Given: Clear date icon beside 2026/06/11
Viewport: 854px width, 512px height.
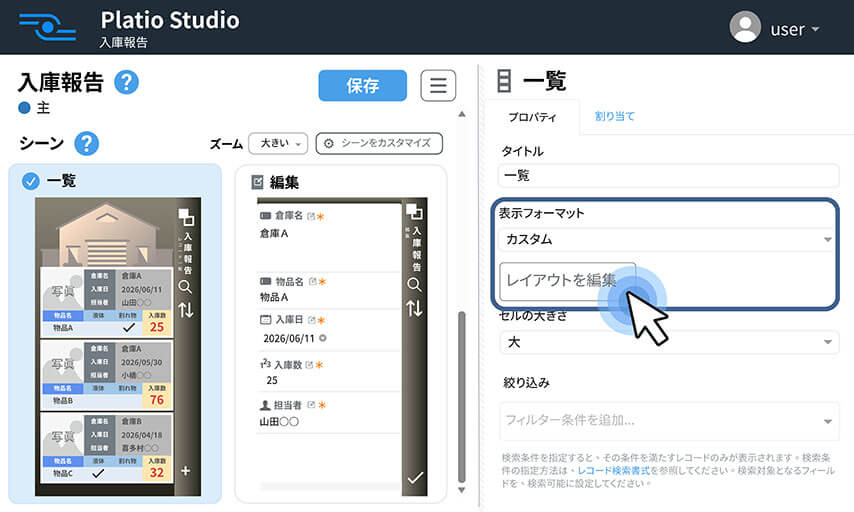Looking at the screenshot, I should tap(322, 338).
